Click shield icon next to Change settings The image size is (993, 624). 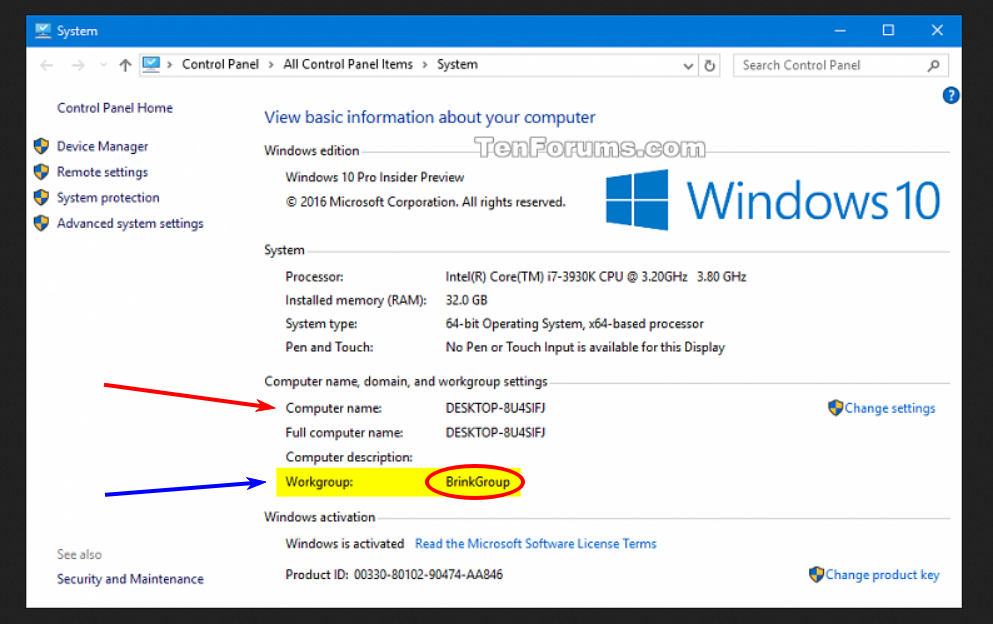click(x=835, y=408)
